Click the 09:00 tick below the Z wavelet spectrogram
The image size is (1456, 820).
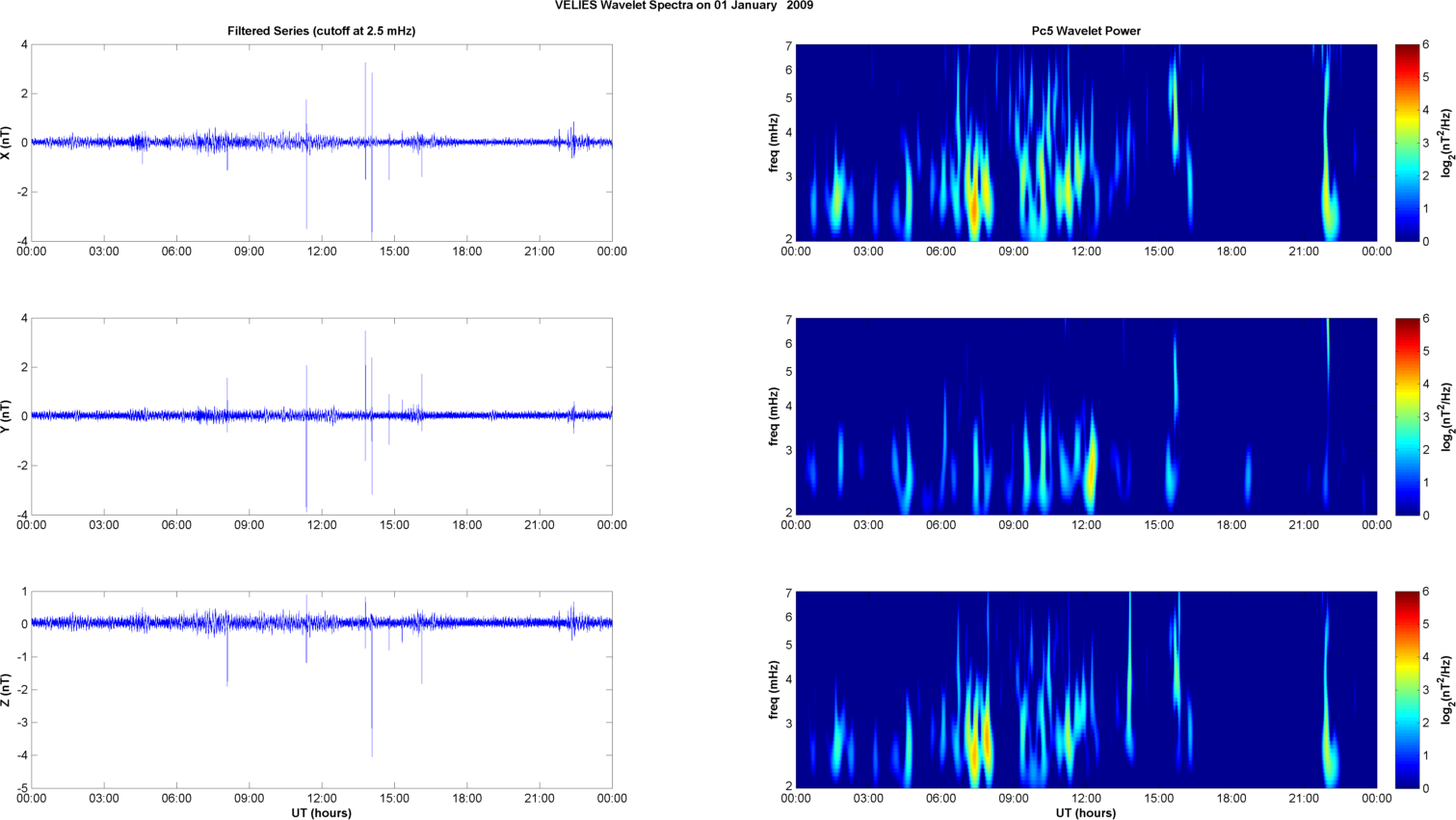pyautogui.click(x=1014, y=799)
